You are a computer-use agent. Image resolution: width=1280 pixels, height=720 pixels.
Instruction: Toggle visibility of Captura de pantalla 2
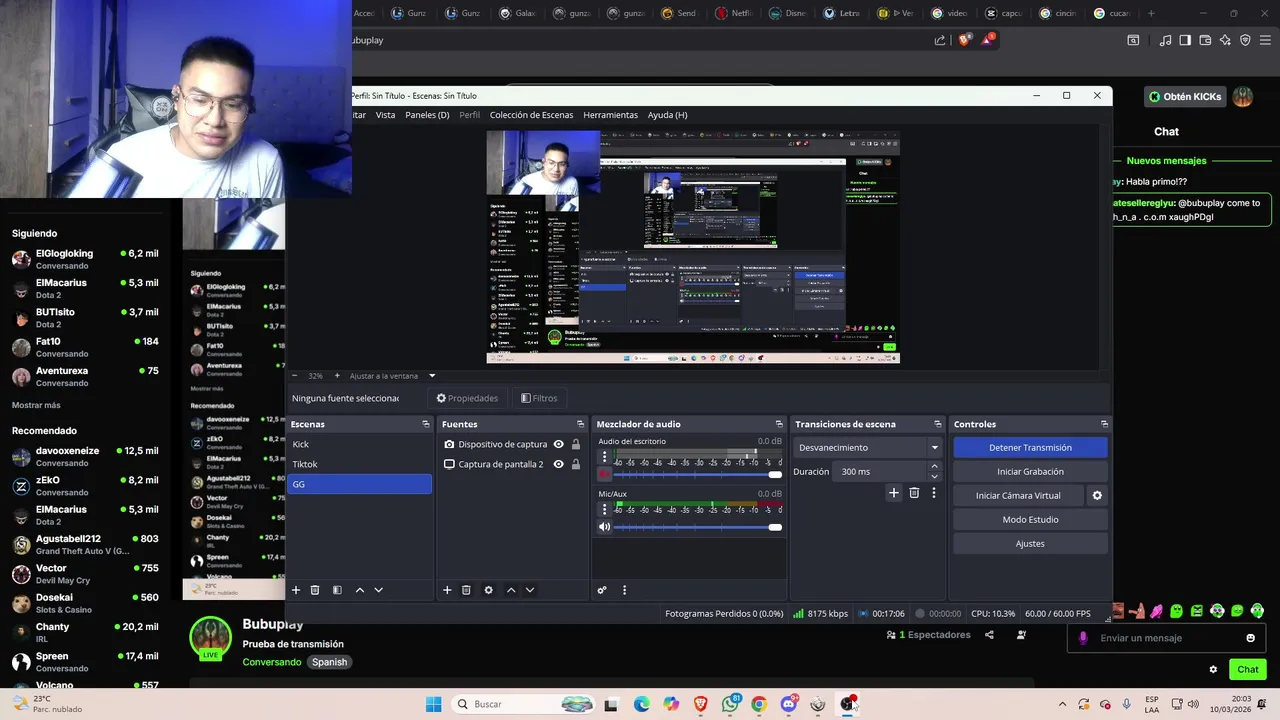pos(559,464)
